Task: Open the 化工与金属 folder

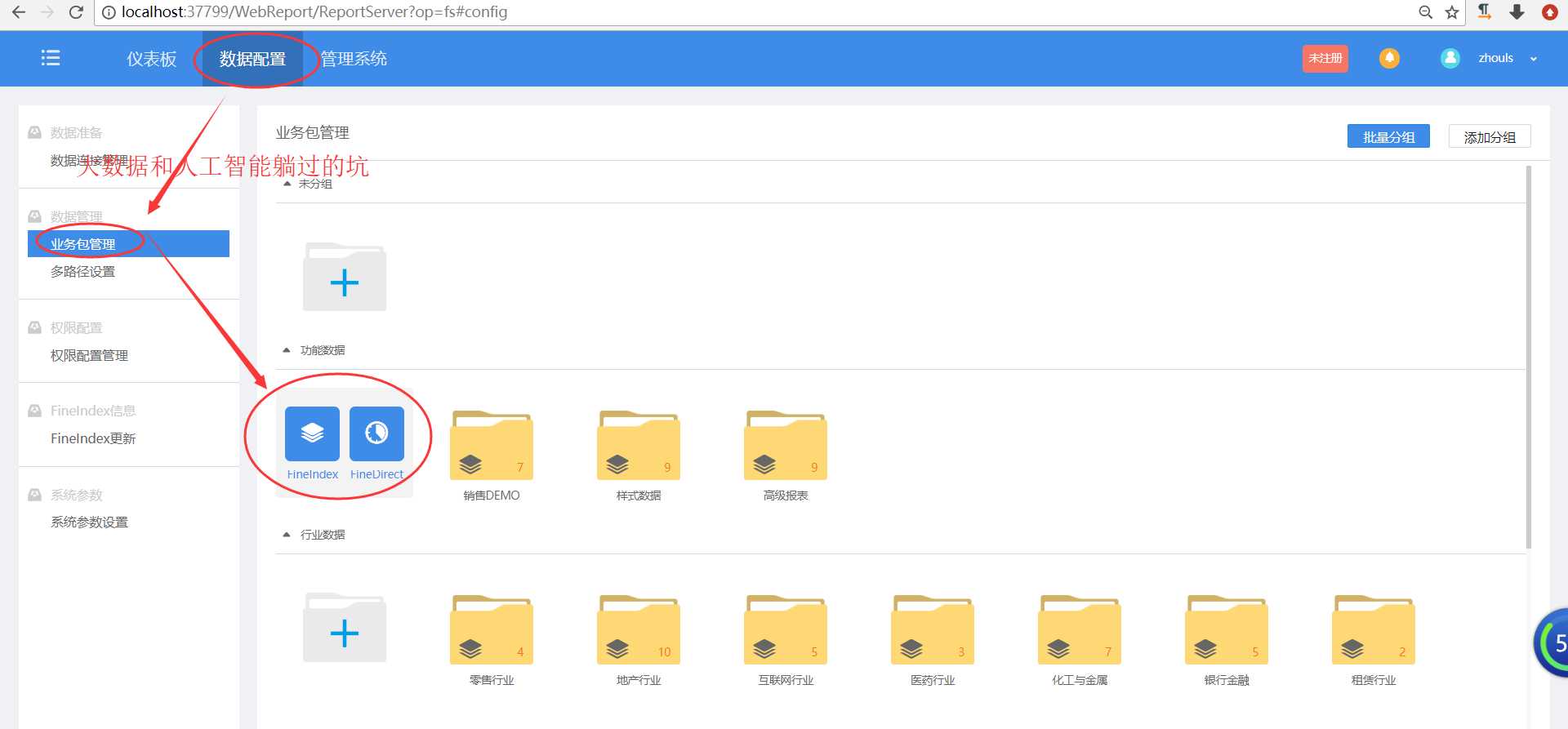Action: tap(1080, 629)
